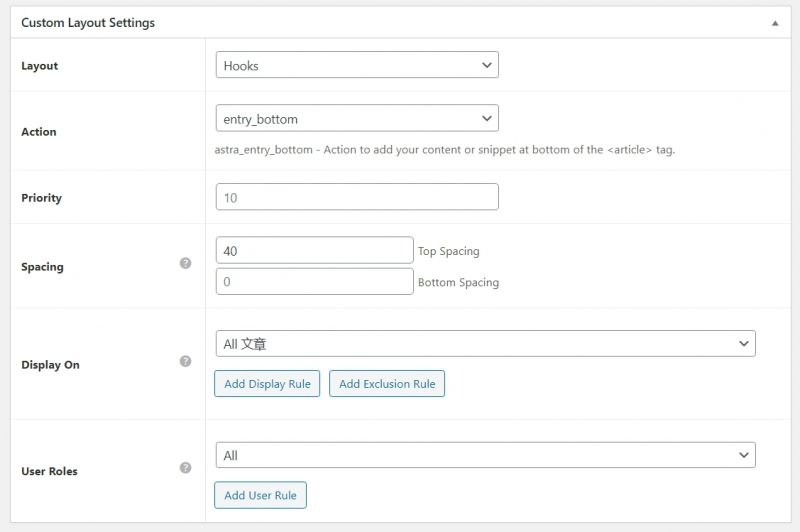Click the User Roles help icon
The height and width of the screenshot is (532, 800).
185,467
